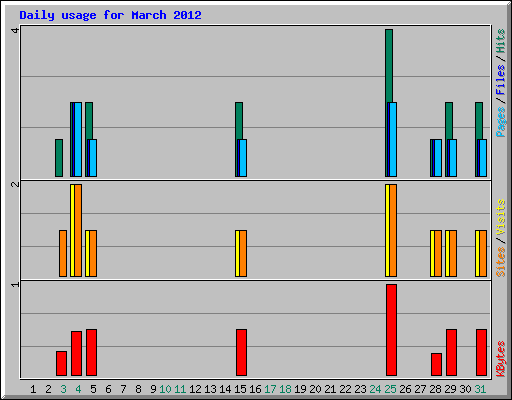The image size is (512, 400).
Task: Select day label 28 on the x-axis
Action: point(435,389)
